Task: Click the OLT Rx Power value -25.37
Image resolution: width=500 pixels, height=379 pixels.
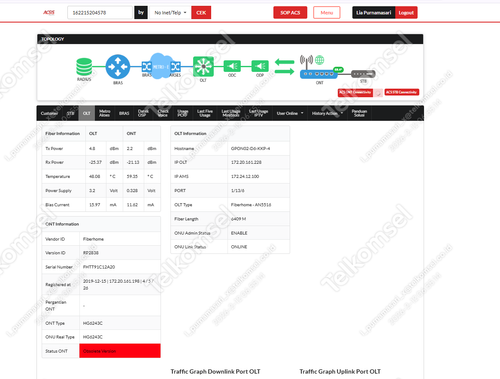Action: point(95,162)
